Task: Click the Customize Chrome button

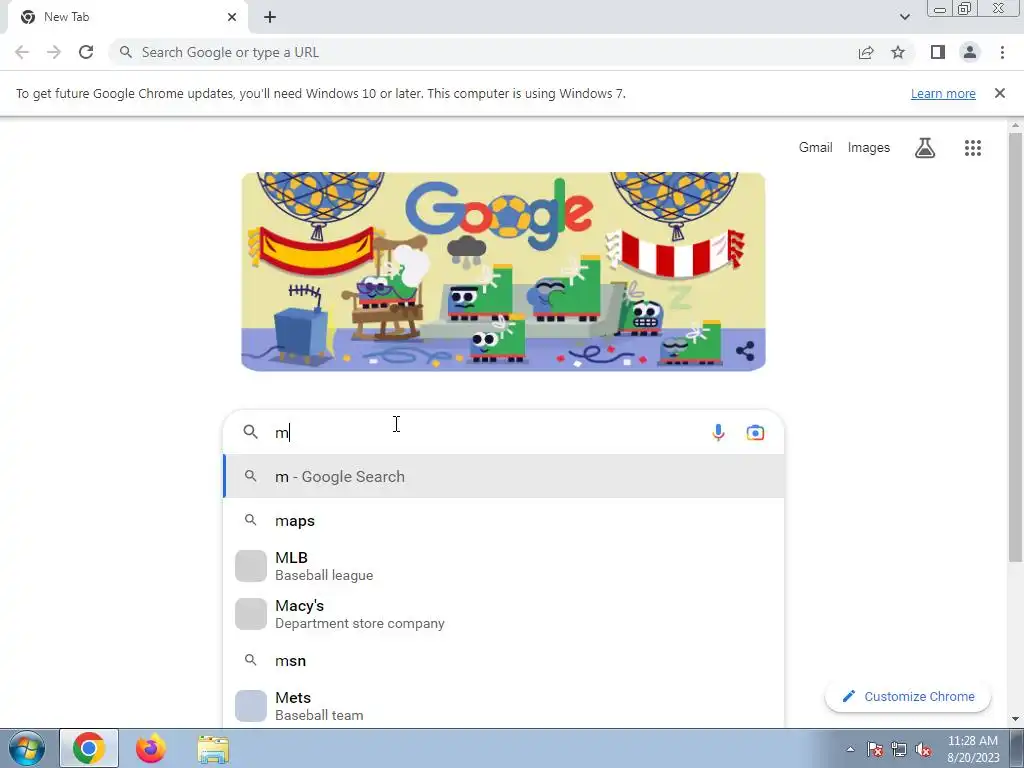Action: [908, 696]
